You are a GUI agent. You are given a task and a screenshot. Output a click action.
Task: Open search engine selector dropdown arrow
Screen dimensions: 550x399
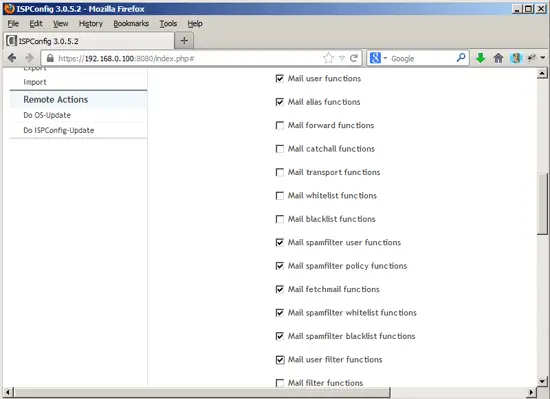(x=385, y=58)
